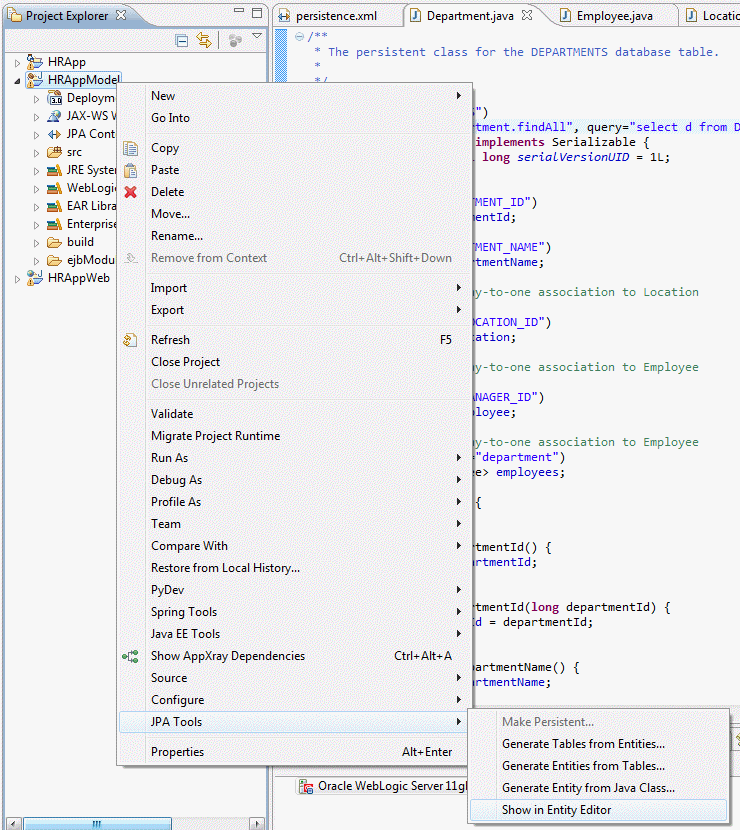Click the src package folder icon
The height and width of the screenshot is (830, 740).
pos(54,152)
